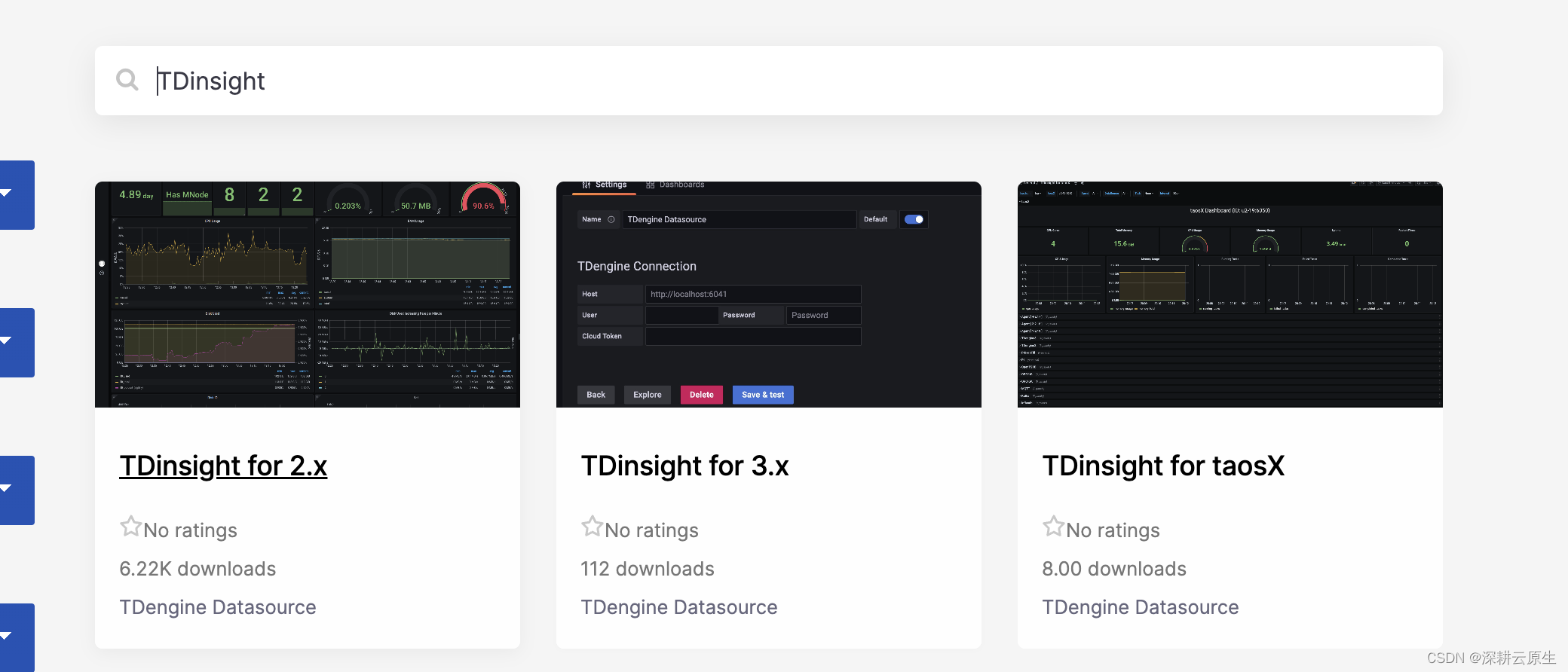Click TDengine Datasource on taosX card

[x=1141, y=607]
